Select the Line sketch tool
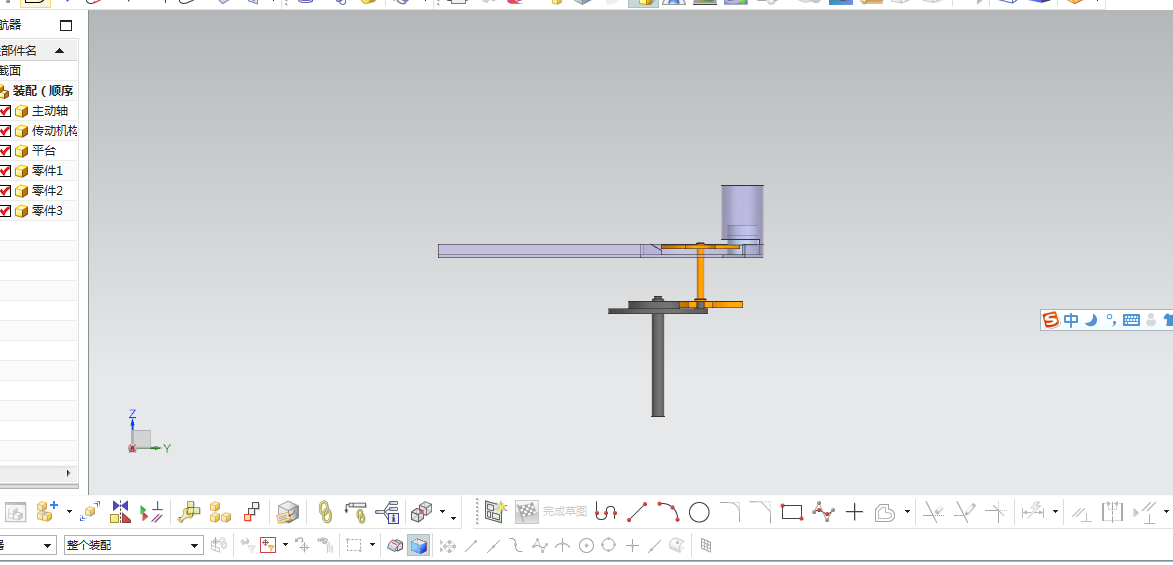The width and height of the screenshot is (1173, 565). click(637, 512)
